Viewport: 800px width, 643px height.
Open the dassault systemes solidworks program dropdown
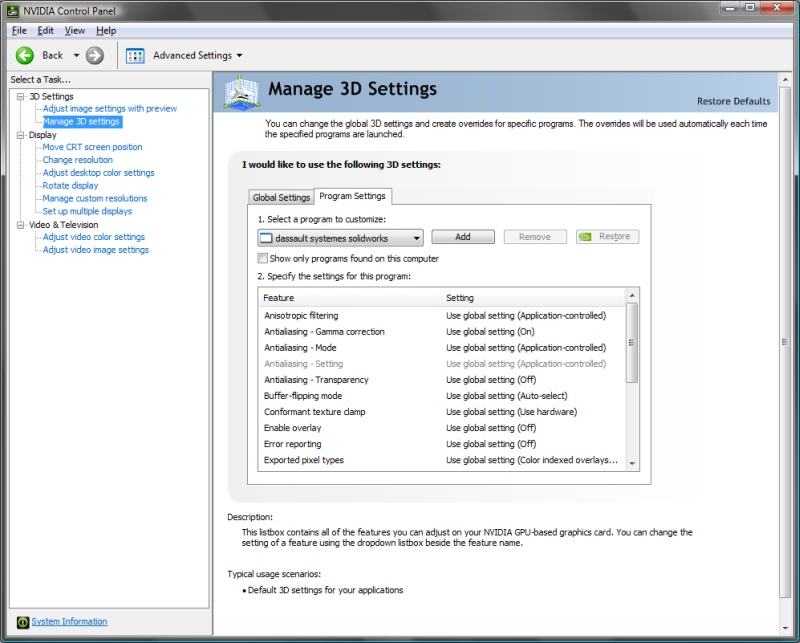(x=340, y=238)
